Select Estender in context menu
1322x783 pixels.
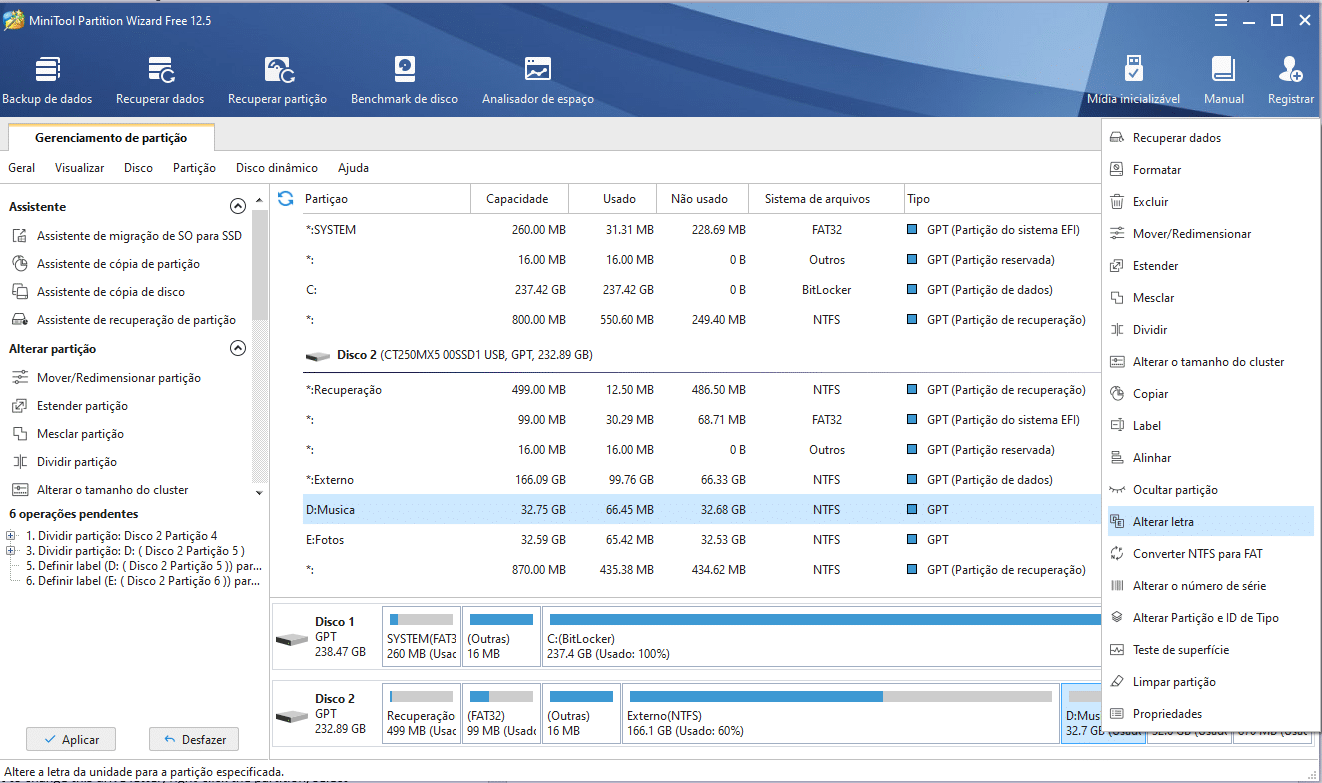point(1211,266)
